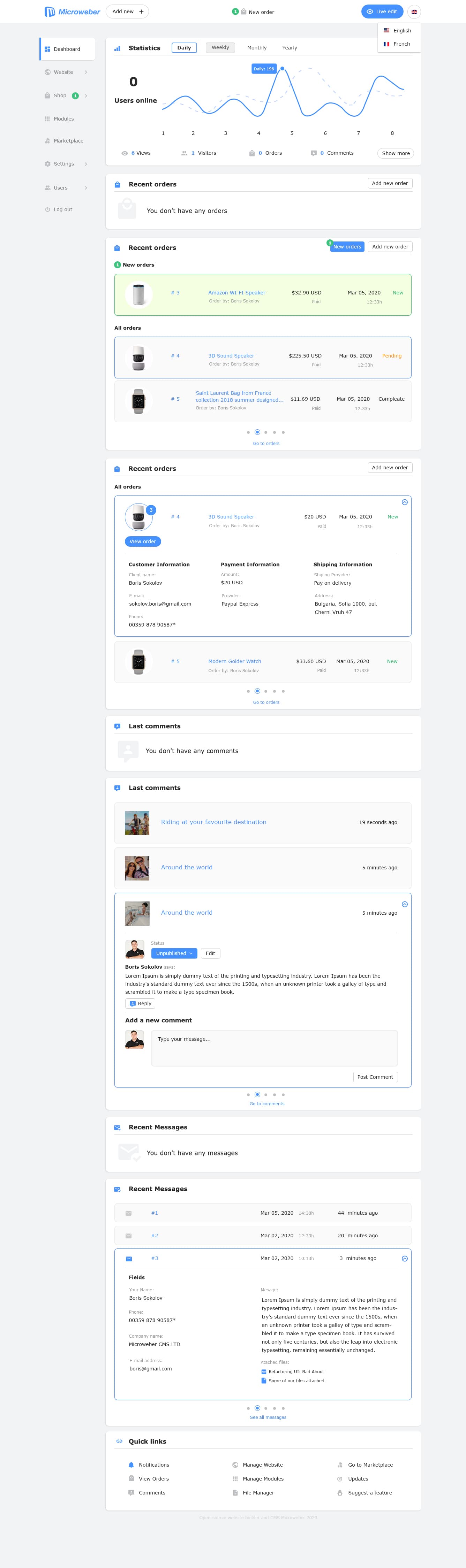Screen dimensions: 466x1568
Task: Click the Dashboard sidebar icon
Action: pyautogui.click(x=47, y=49)
